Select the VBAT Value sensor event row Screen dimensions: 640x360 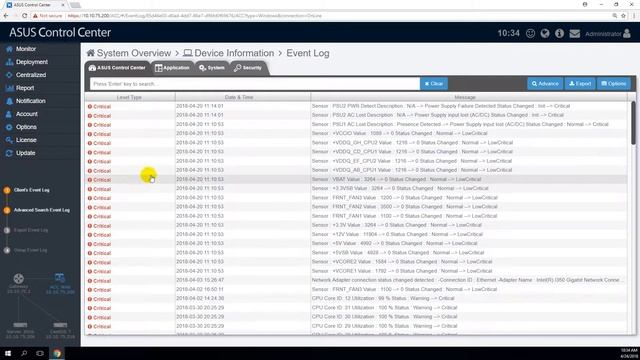click(356, 179)
